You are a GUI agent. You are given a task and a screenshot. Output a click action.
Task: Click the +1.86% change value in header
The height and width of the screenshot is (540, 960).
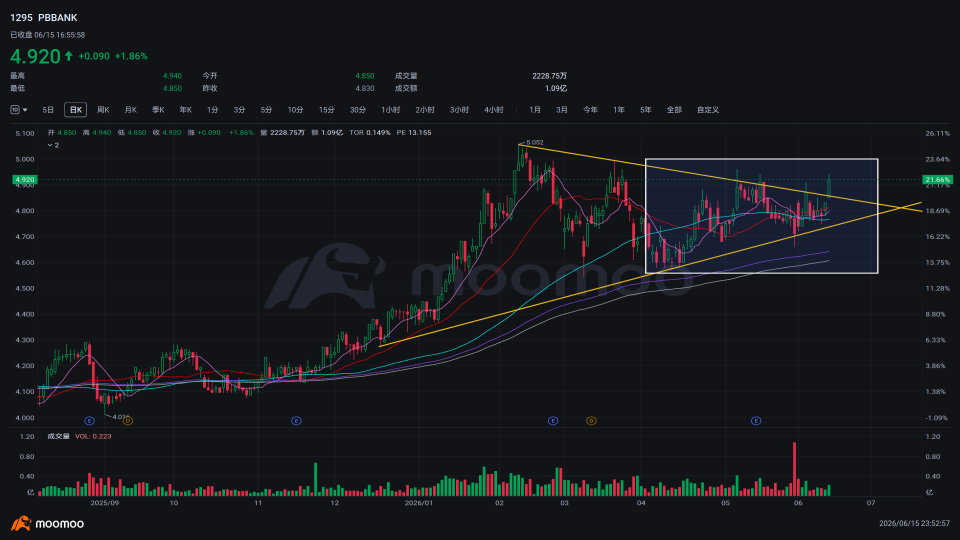(x=131, y=56)
